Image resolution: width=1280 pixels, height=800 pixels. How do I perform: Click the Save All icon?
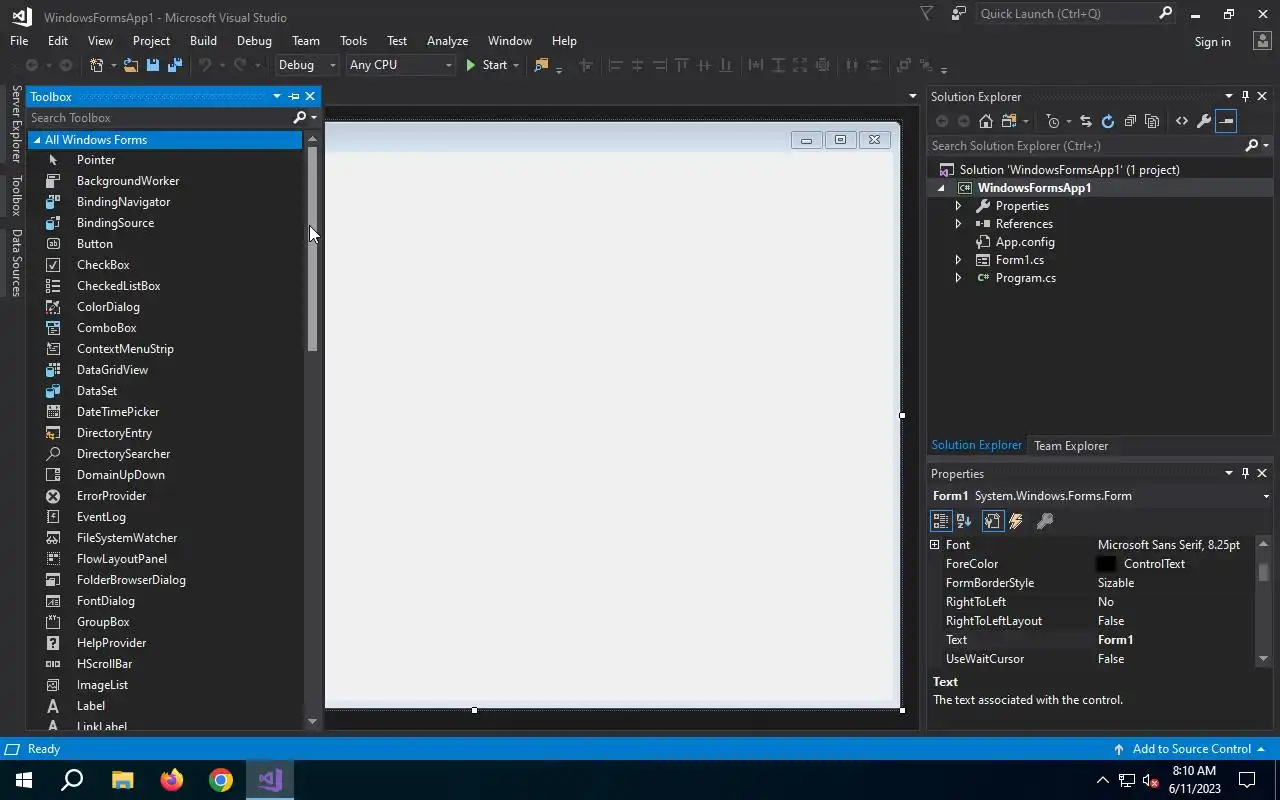(174, 65)
